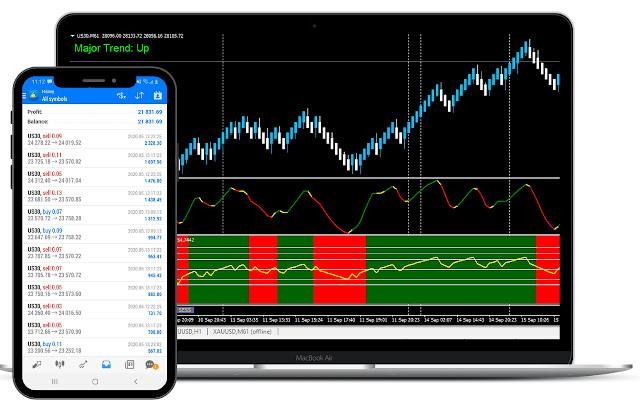Expand the US30,M61 chart title arrow
The height and width of the screenshot is (400, 640).
click(x=73, y=36)
